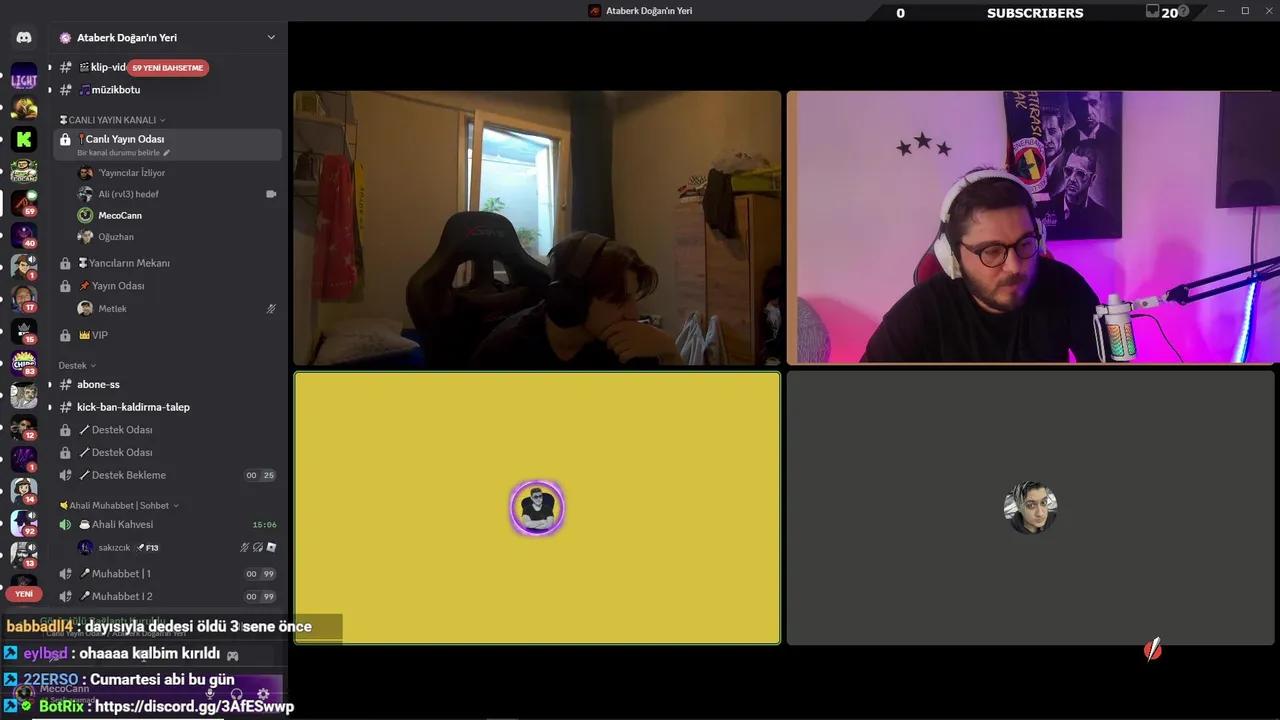Click the 59 YENİ BAHSETME mentions pill
Screen dimensions: 1280x720
pos(168,68)
